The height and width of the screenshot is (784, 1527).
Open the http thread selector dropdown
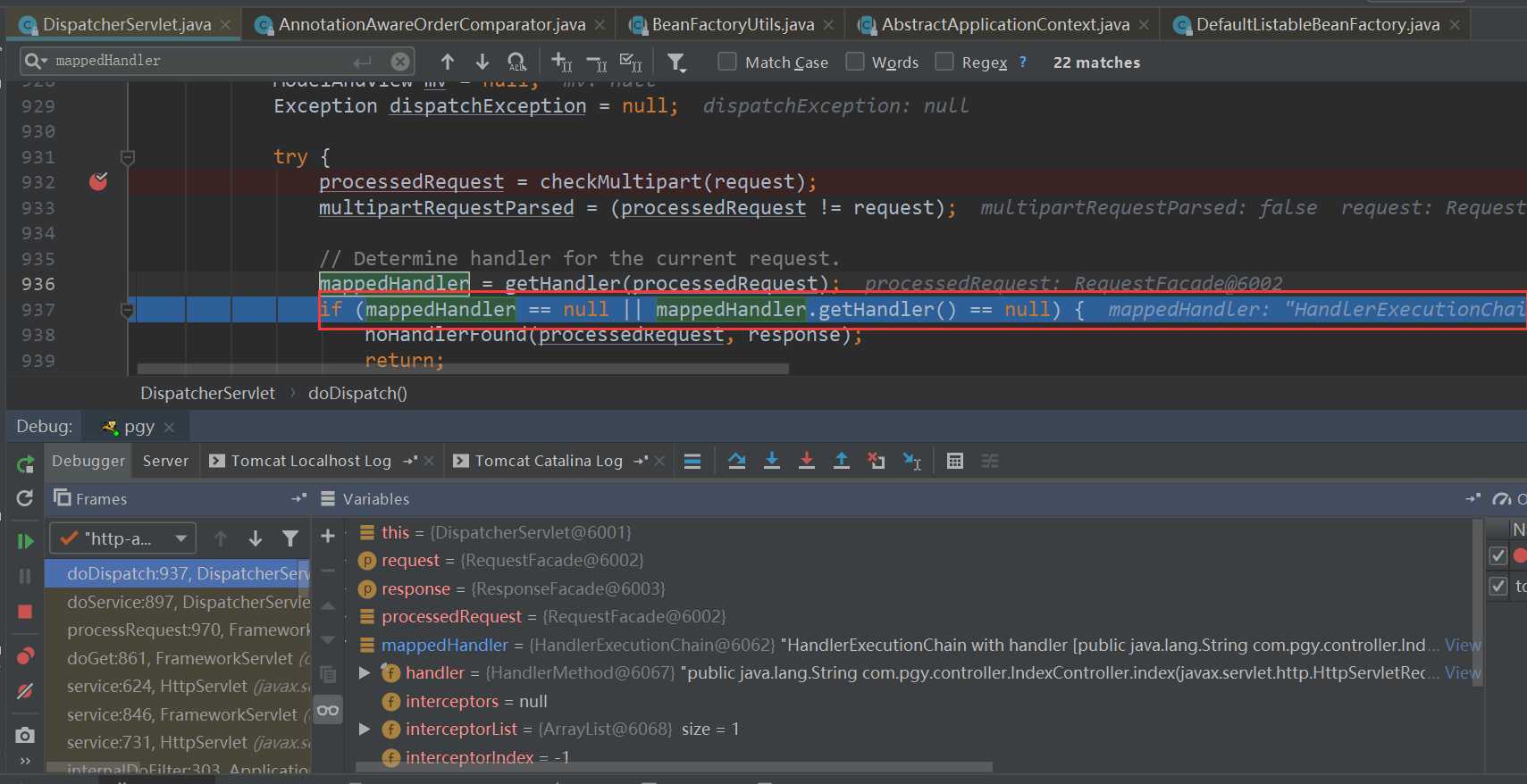tap(122, 538)
